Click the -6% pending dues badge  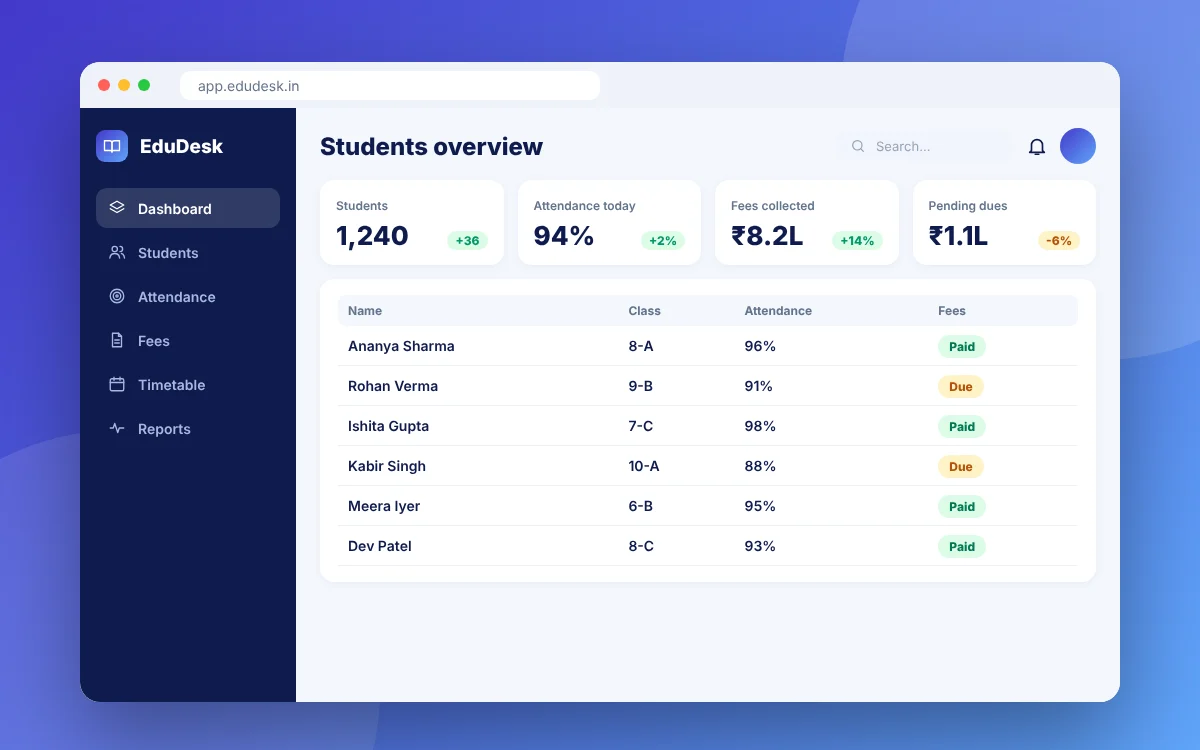click(1059, 241)
